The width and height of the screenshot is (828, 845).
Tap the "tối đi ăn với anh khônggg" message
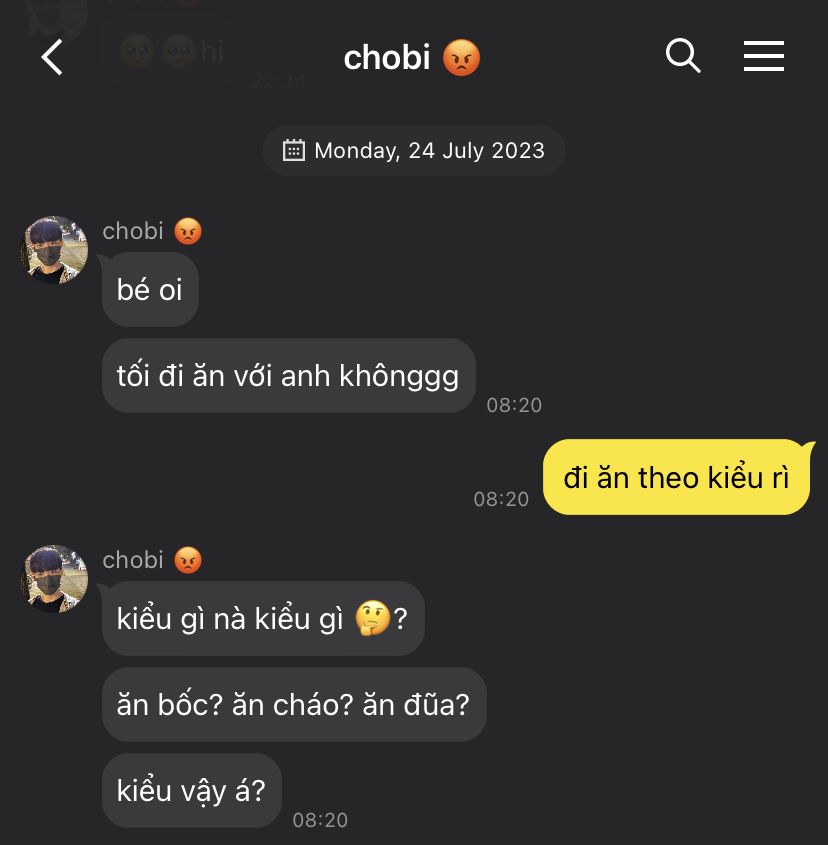point(288,376)
